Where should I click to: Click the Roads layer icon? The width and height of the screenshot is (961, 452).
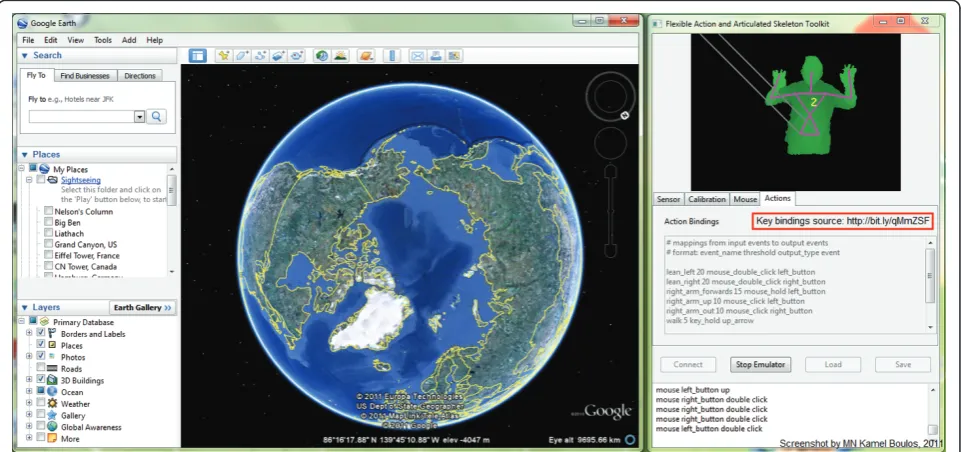pos(52,369)
